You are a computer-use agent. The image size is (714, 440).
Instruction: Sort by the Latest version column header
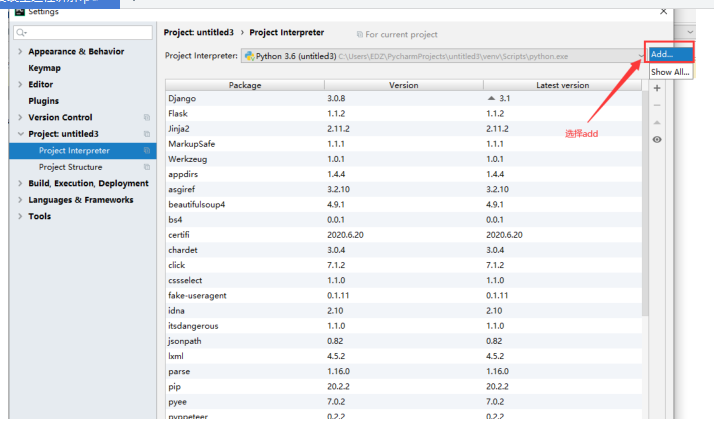pos(562,85)
